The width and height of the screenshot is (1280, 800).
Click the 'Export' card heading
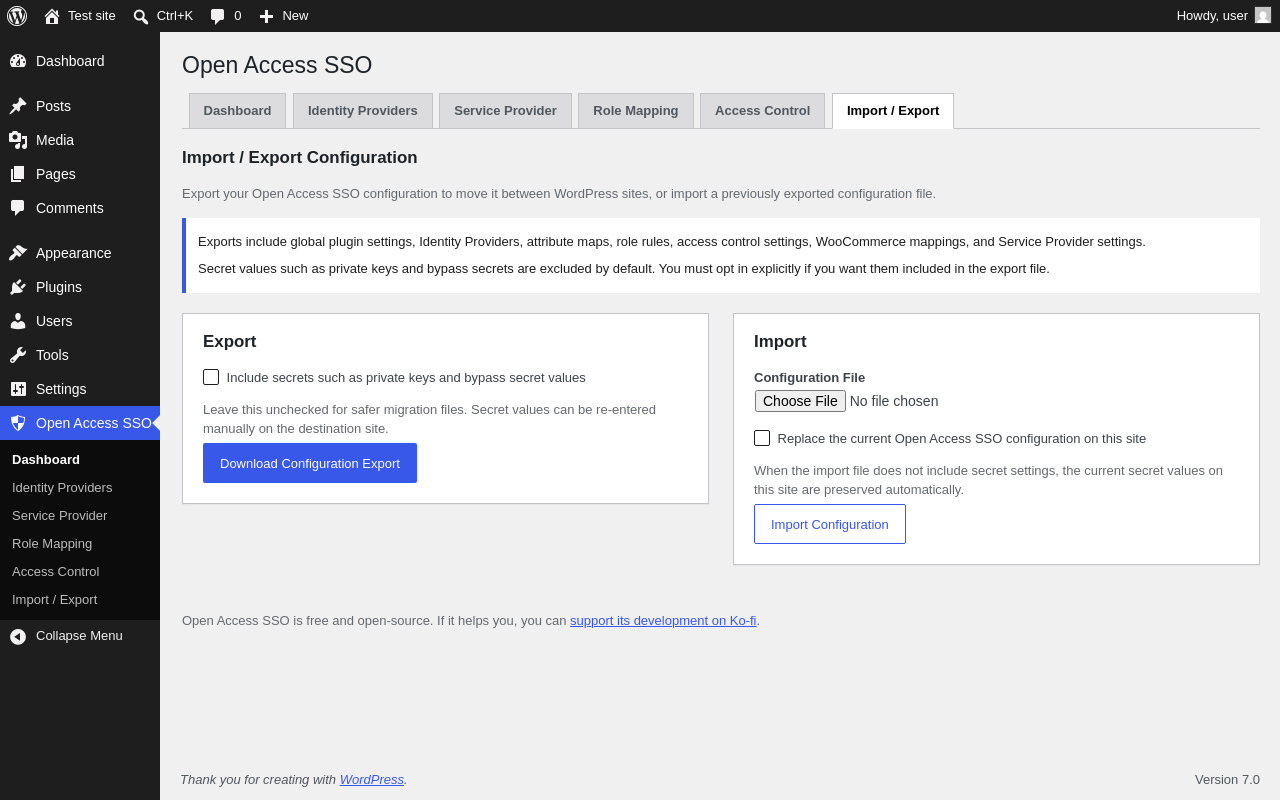[230, 342]
